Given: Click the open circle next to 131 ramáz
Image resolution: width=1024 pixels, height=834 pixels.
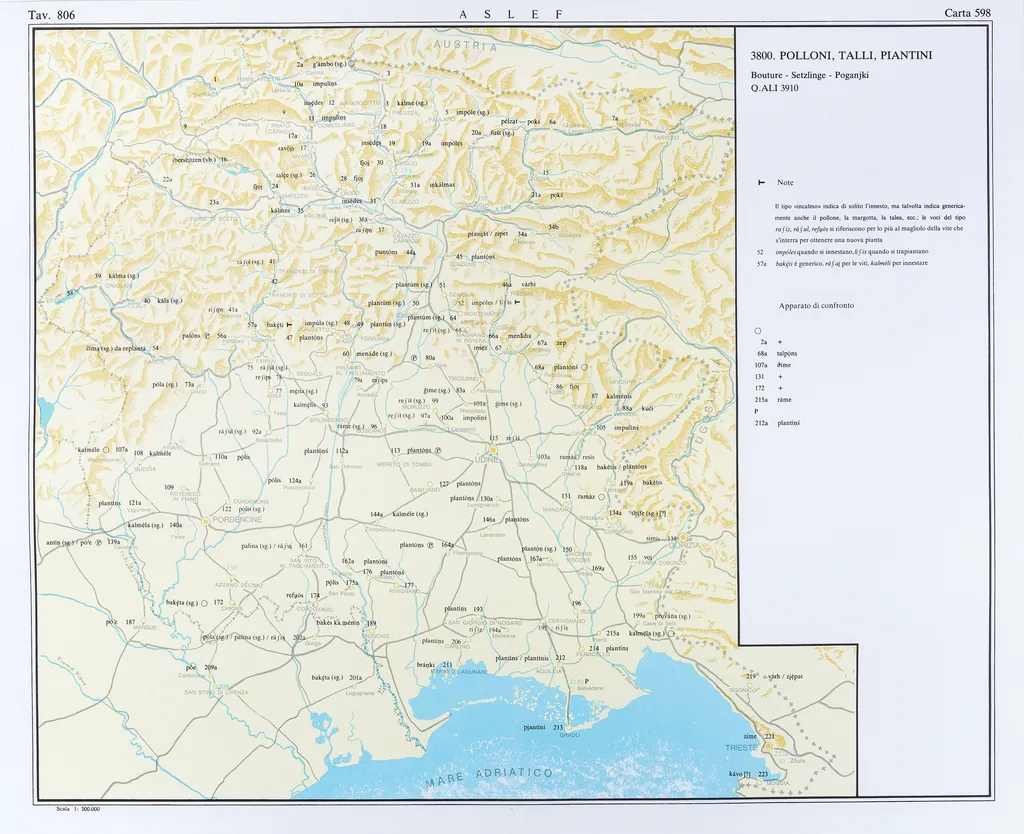Looking at the screenshot, I should click(x=603, y=496).
